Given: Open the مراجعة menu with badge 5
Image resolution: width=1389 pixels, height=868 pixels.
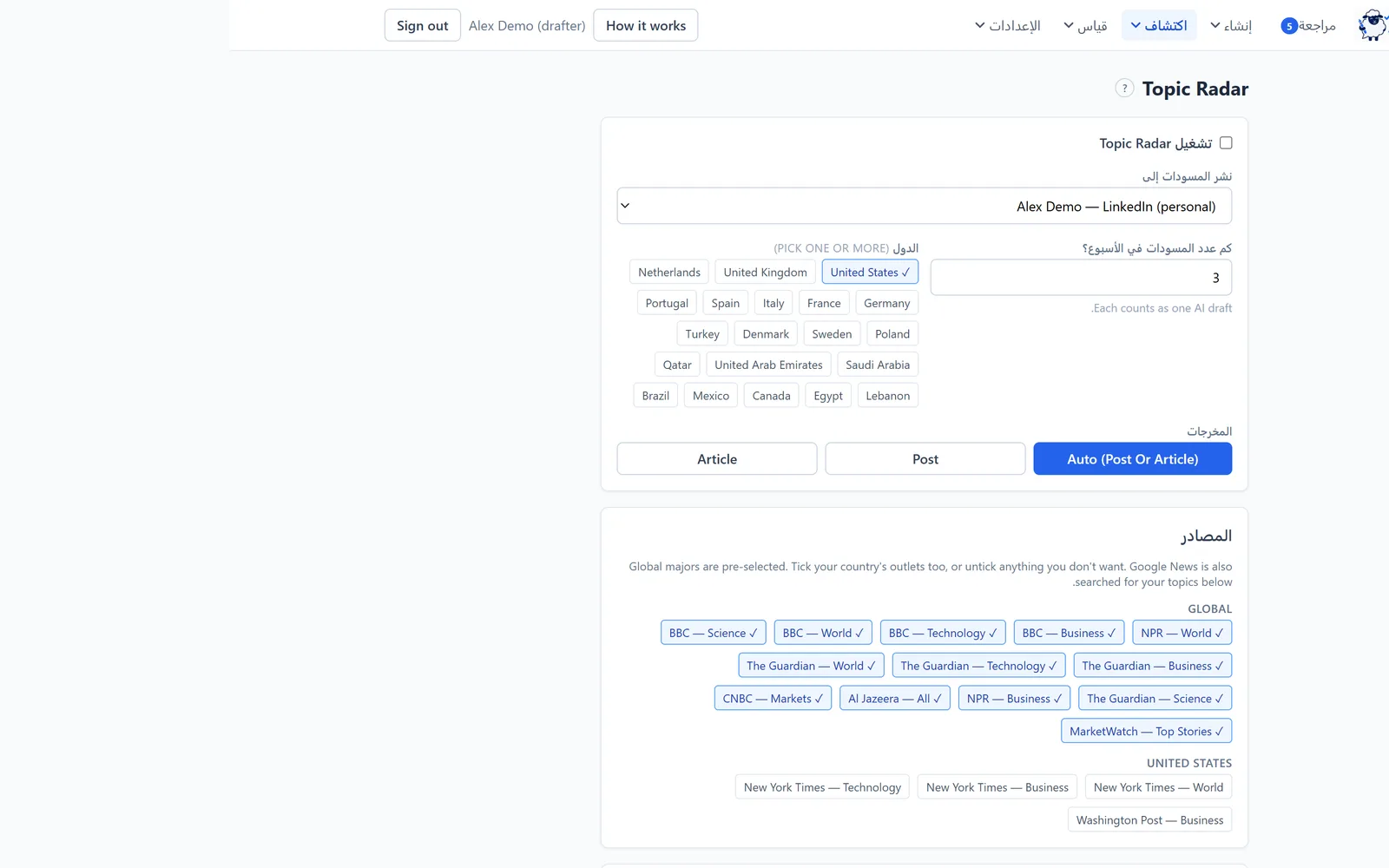Looking at the screenshot, I should 1308,25.
